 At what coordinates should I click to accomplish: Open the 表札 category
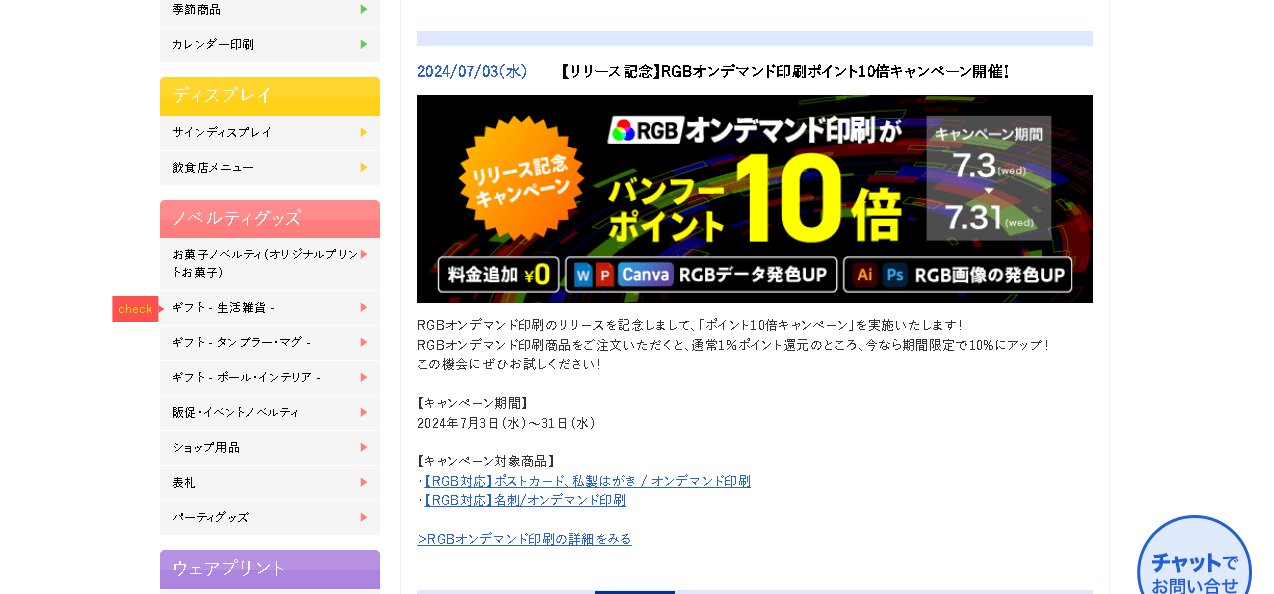[270, 482]
